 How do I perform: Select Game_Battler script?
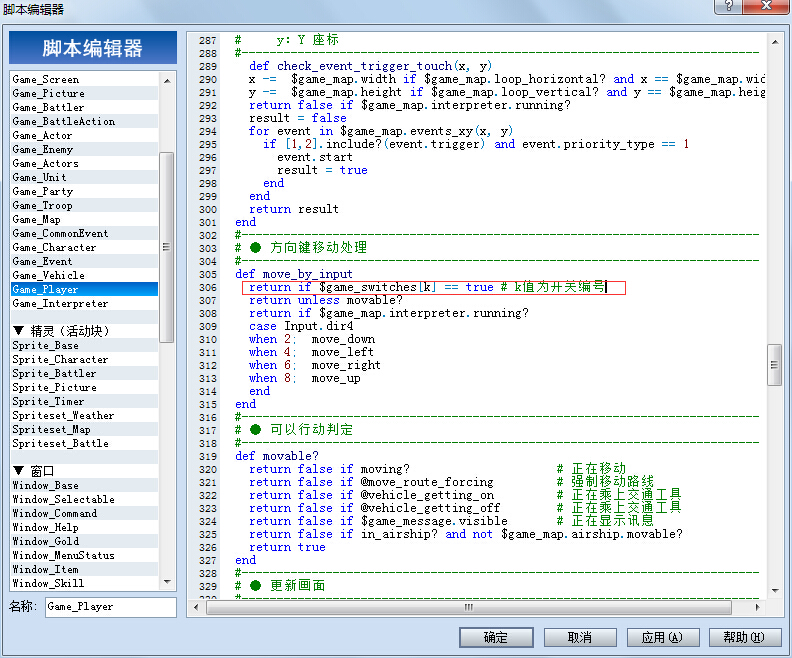point(84,107)
